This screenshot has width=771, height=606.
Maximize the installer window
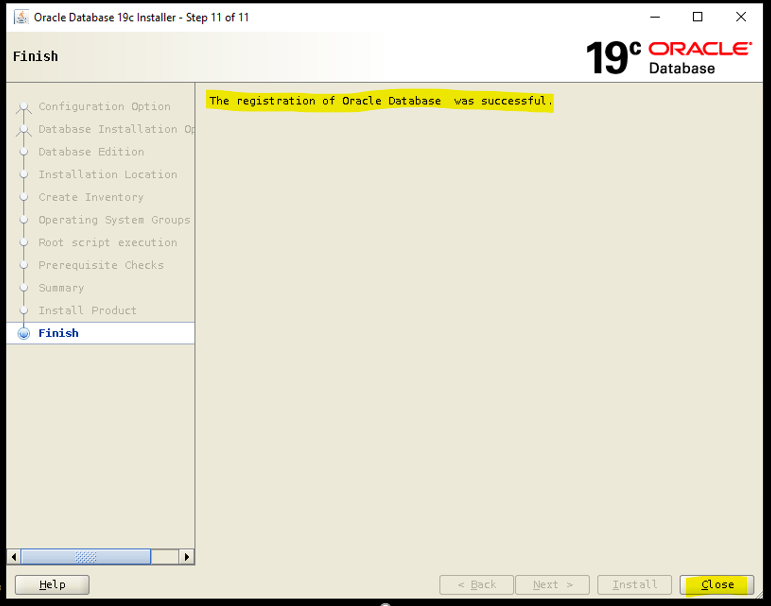[x=697, y=17]
